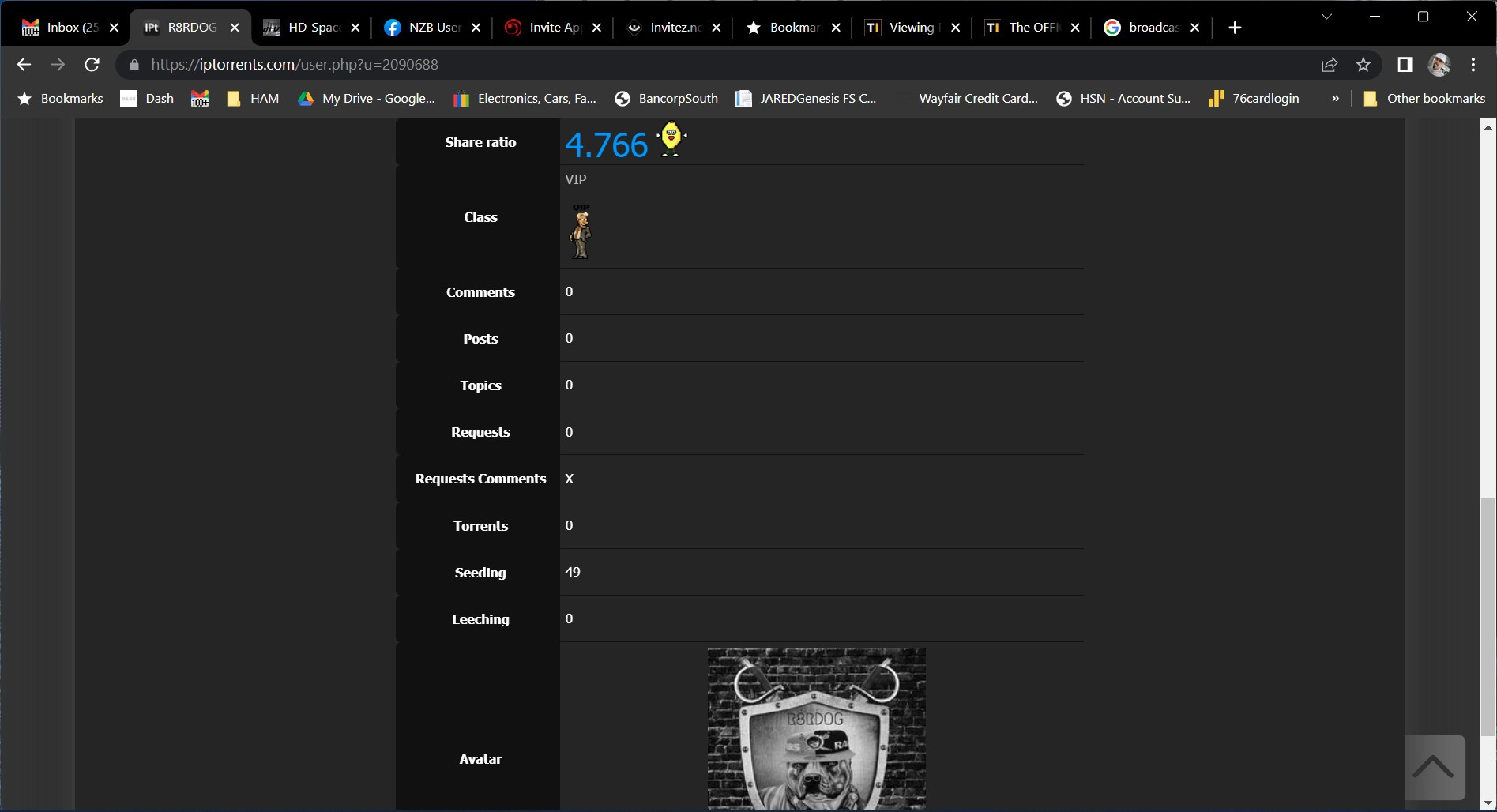Close the R8RDOG tab
This screenshot has height=812, width=1497.
tap(235, 28)
